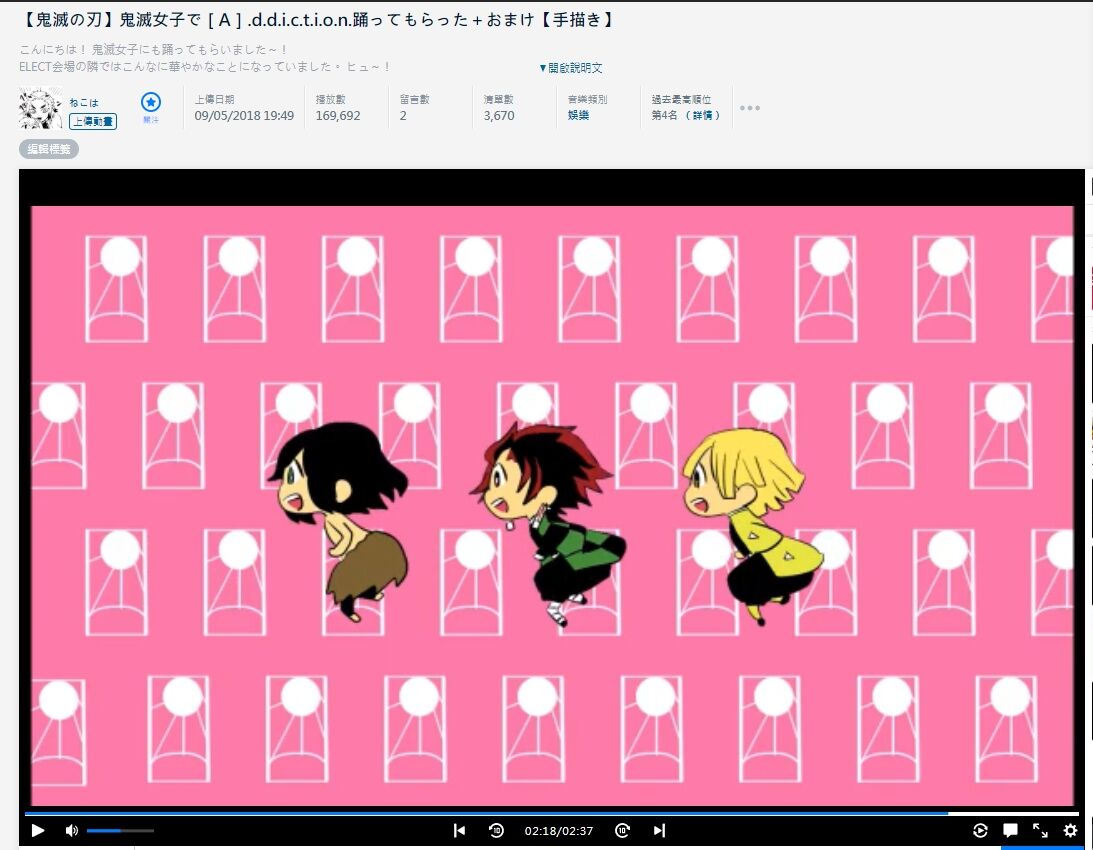Rewind 10 seconds icon

pyautogui.click(x=496, y=830)
